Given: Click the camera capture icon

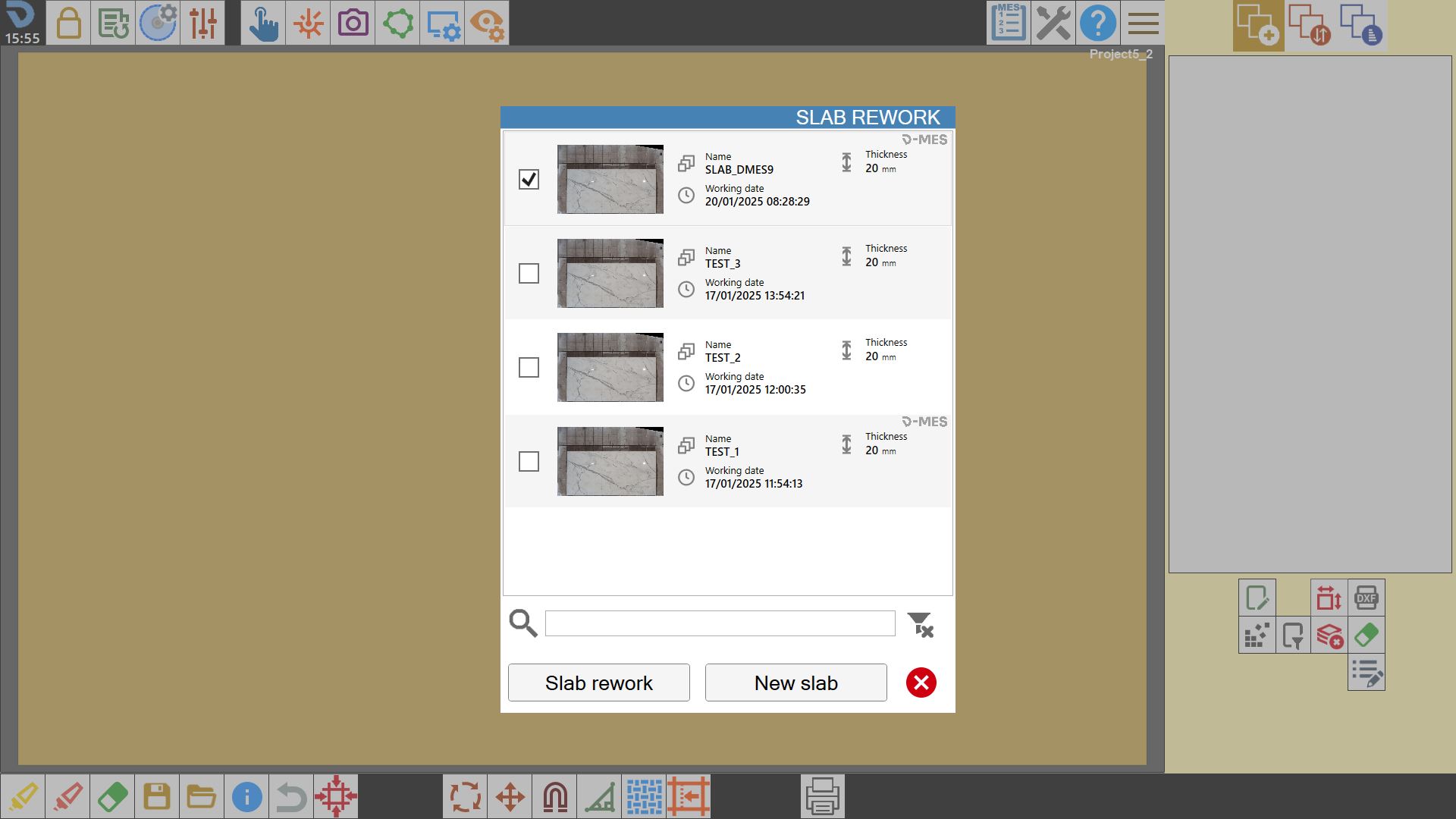Looking at the screenshot, I should 353,23.
